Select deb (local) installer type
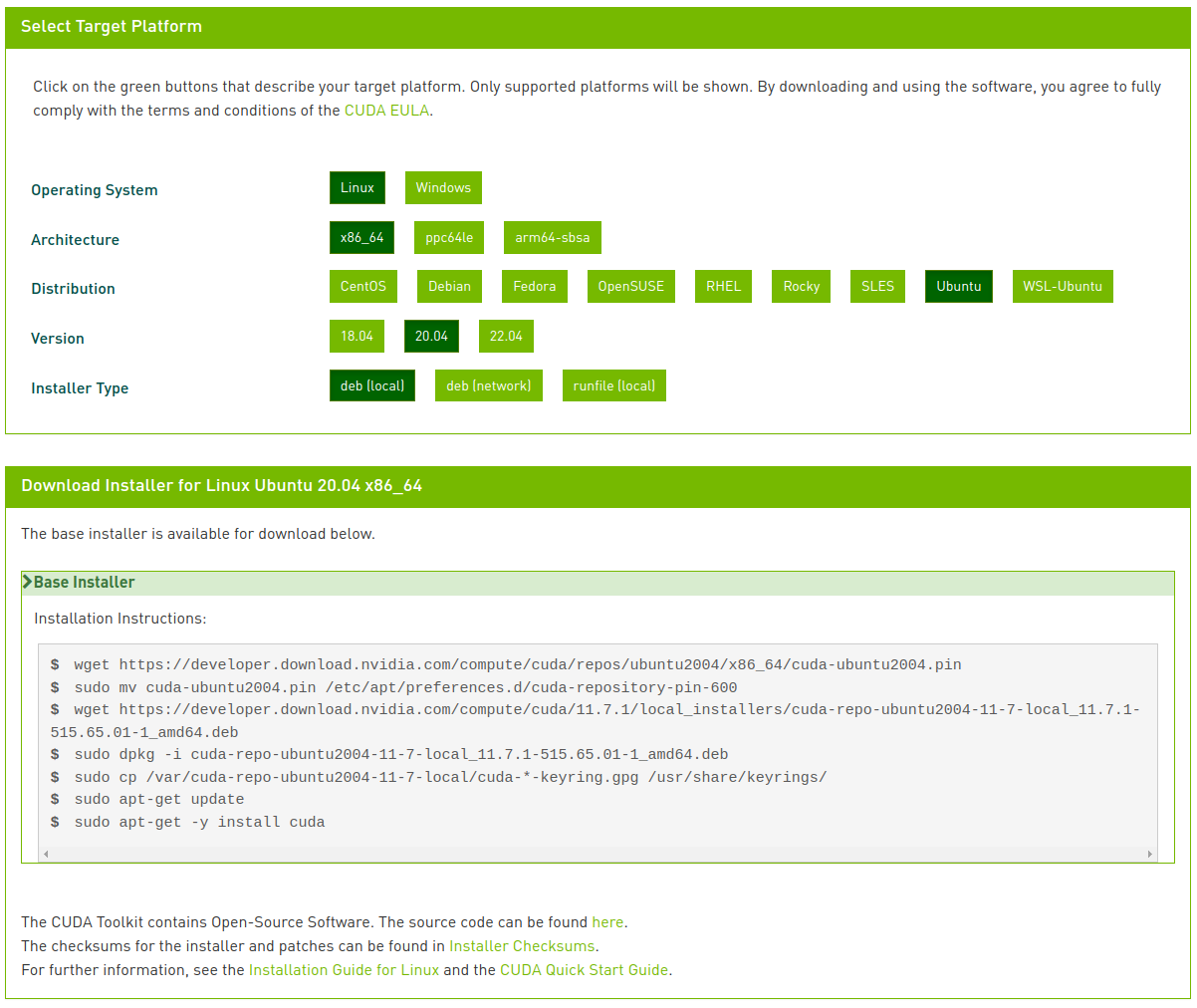1197x1008 pixels. (x=372, y=385)
